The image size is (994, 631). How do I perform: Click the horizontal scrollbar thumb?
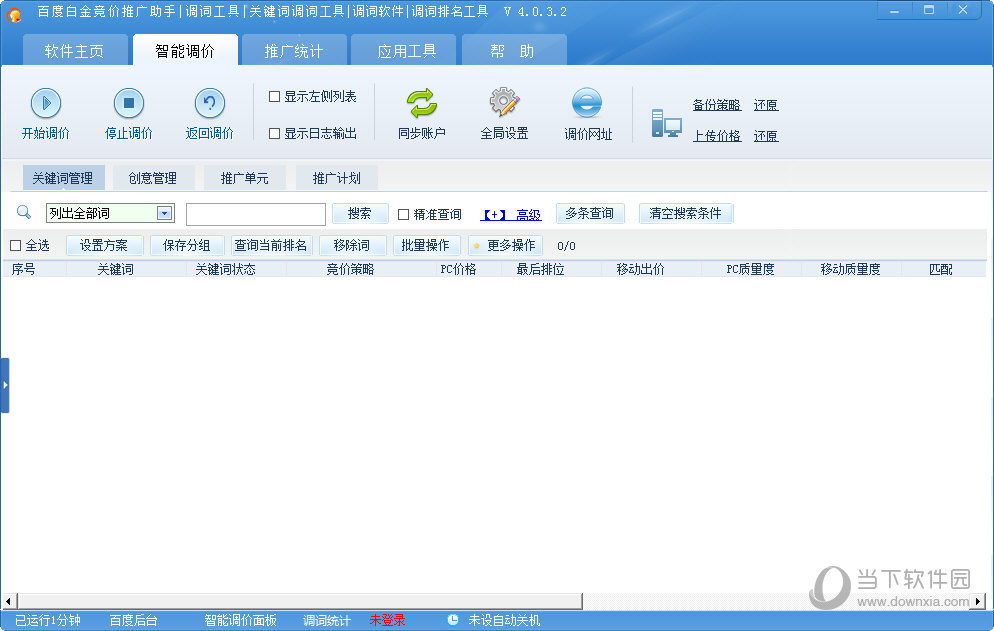pyautogui.click(x=300, y=601)
